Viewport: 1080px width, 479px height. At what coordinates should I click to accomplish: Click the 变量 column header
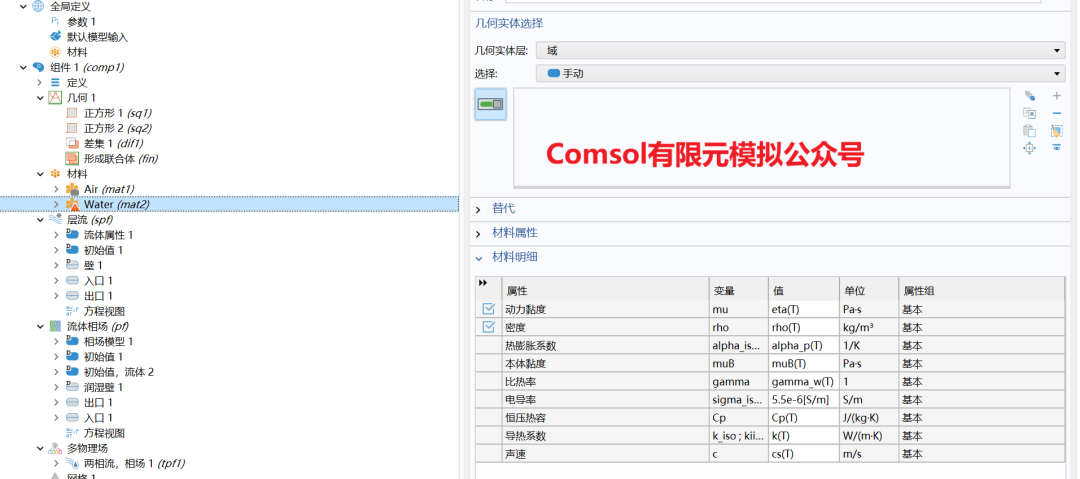(x=739, y=291)
